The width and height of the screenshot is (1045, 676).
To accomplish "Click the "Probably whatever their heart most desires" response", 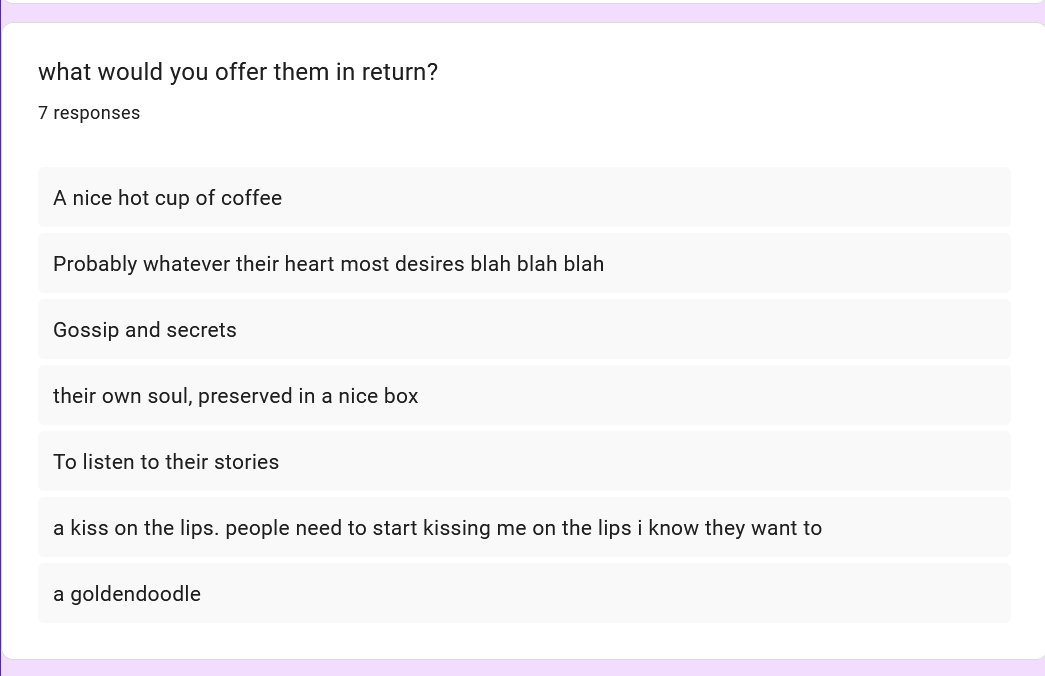I will coord(328,264).
